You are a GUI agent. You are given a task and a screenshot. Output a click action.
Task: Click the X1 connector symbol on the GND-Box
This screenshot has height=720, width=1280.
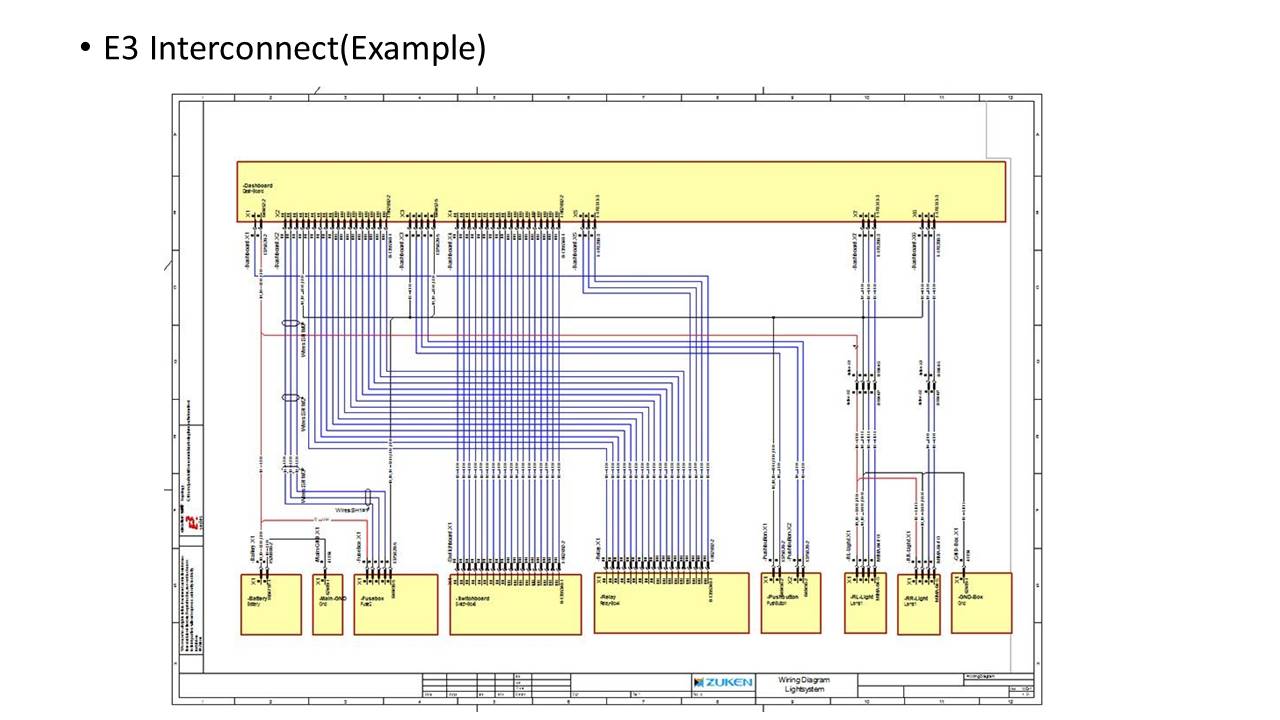point(957,579)
